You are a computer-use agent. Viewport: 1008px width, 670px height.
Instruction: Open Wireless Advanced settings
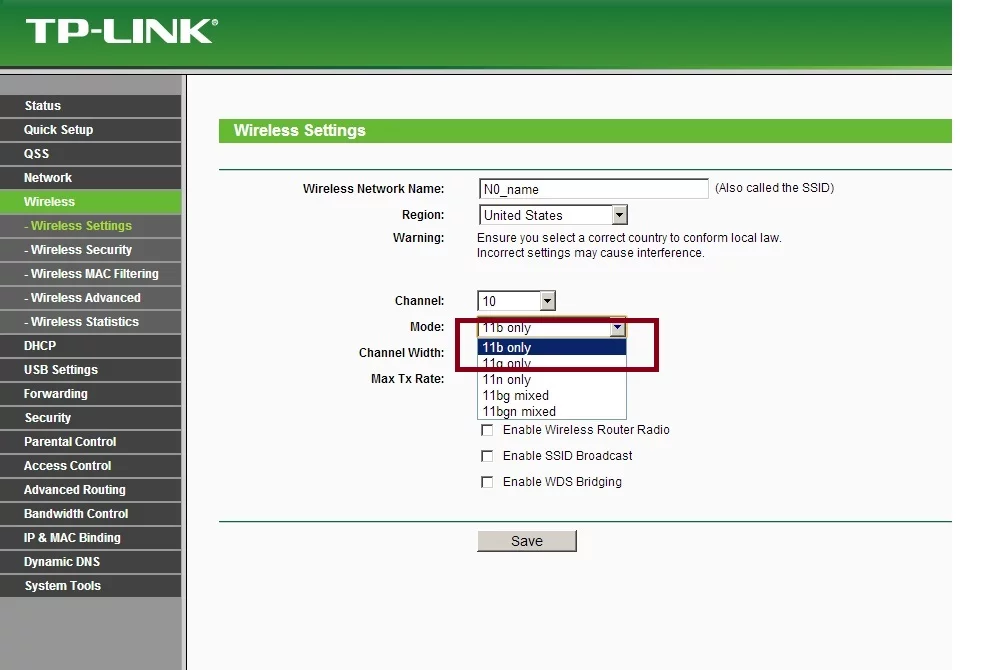pos(91,298)
